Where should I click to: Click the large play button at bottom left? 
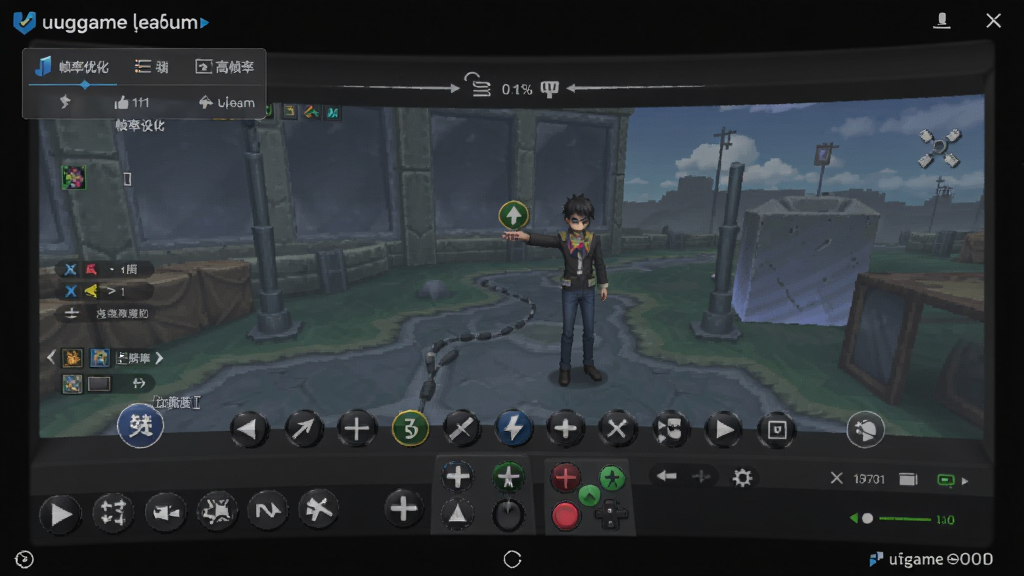pos(60,515)
